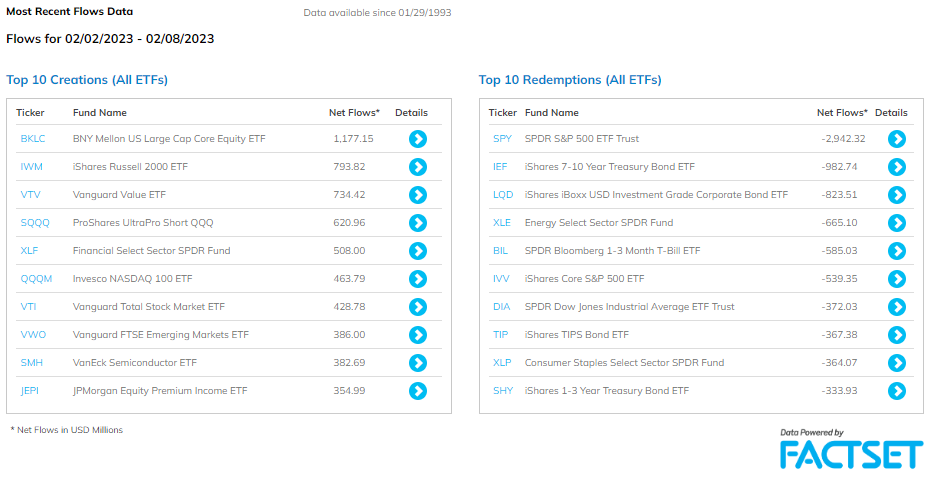Open details arrow for IVV row

pyautogui.click(x=897, y=279)
